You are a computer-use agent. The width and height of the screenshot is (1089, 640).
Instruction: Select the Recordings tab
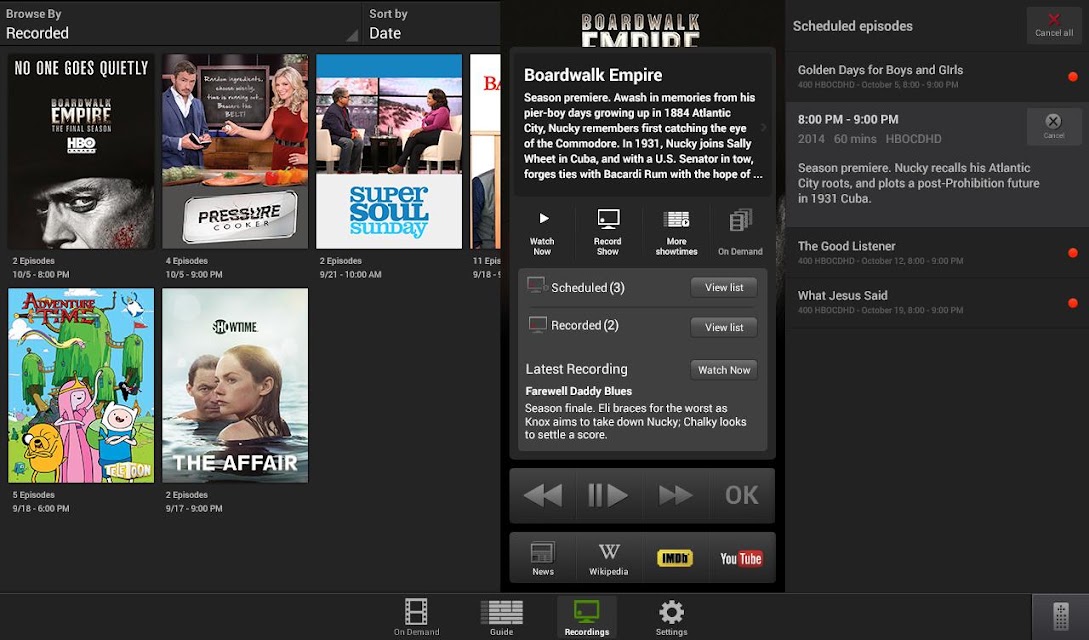[x=586, y=616]
